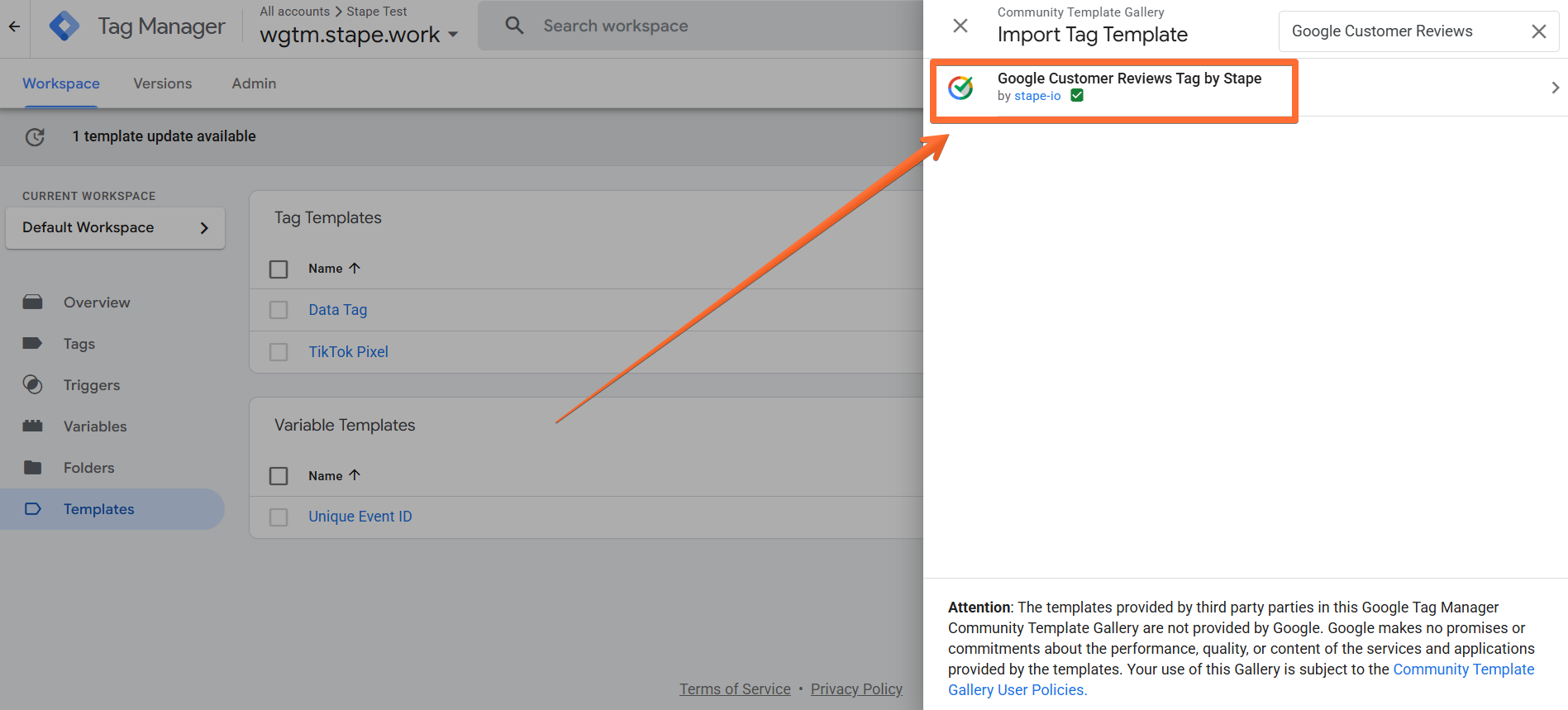The width and height of the screenshot is (1568, 710).
Task: Click the template update refresh icon
Action: [35, 137]
